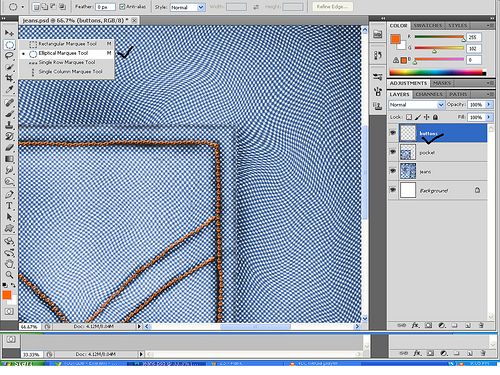Hide the jeans layer eye icon
The height and width of the screenshot is (375, 500).
coord(393,171)
